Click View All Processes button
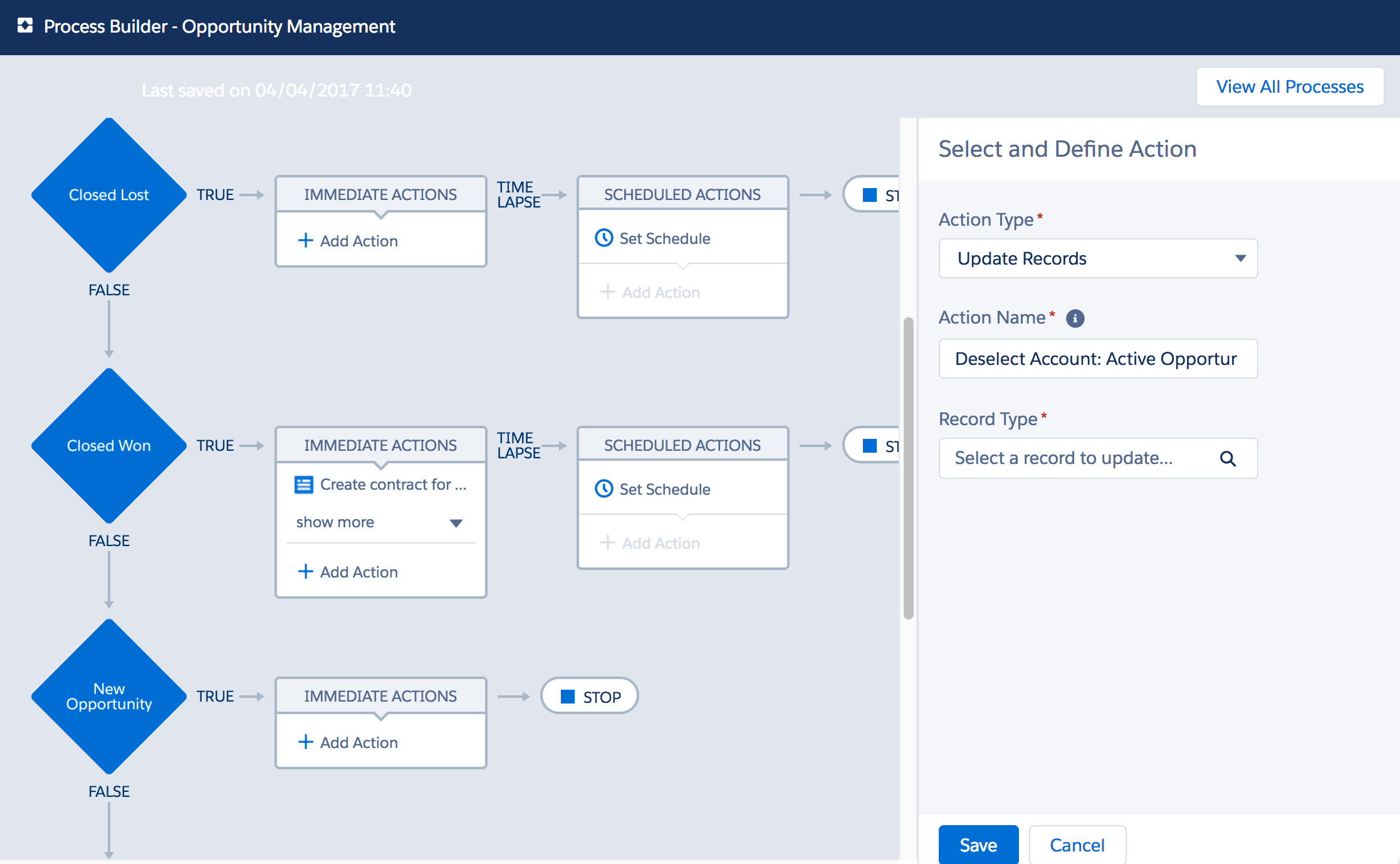This screenshot has width=1400, height=864. click(x=1289, y=87)
